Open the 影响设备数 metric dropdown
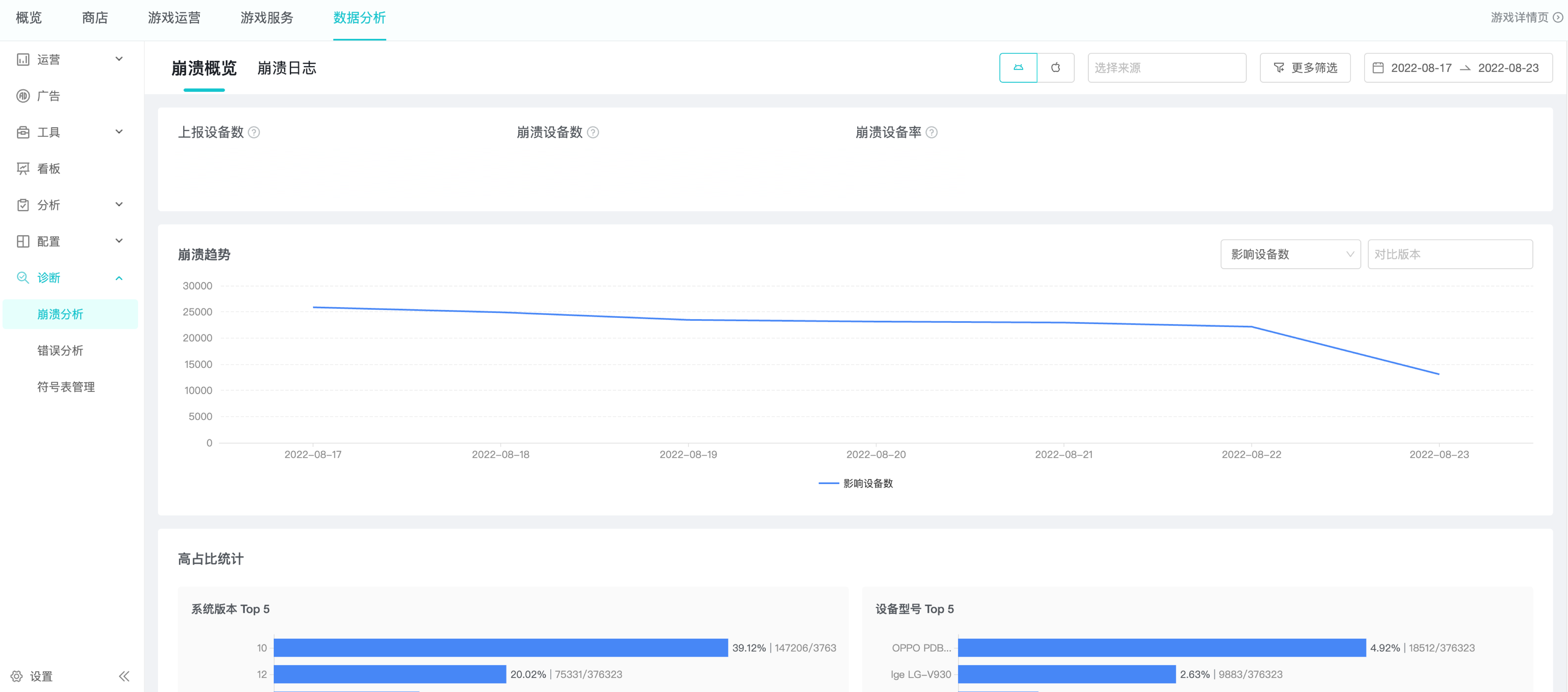The image size is (1568, 692). click(x=1290, y=254)
